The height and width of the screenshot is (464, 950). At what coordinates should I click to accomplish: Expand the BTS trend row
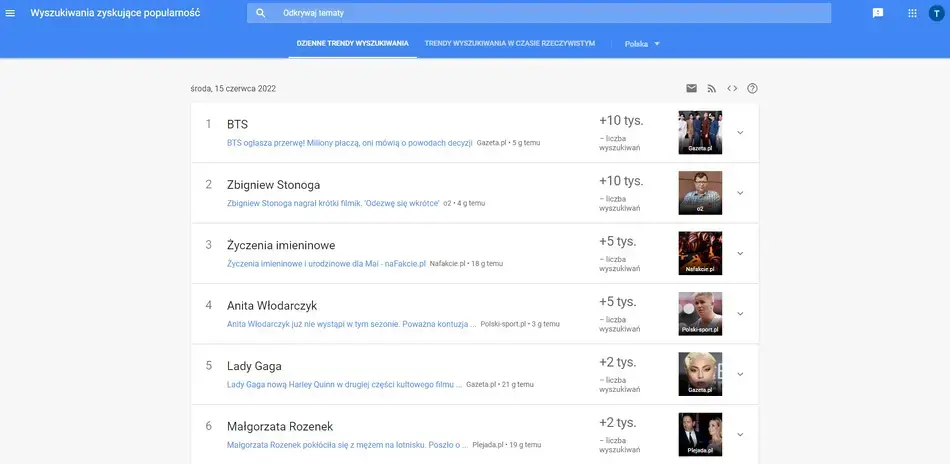click(740, 133)
